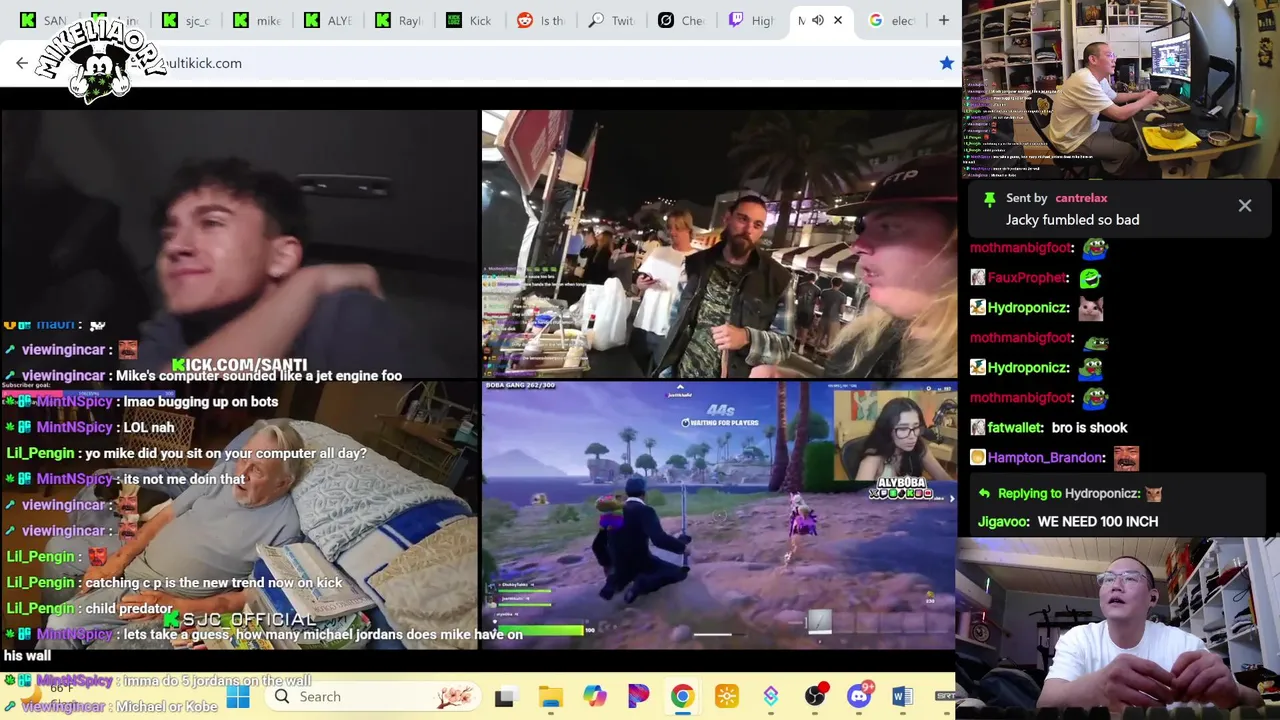Switch to the 'Twit' search tab
This screenshot has width=1280, height=720.
tap(612, 20)
